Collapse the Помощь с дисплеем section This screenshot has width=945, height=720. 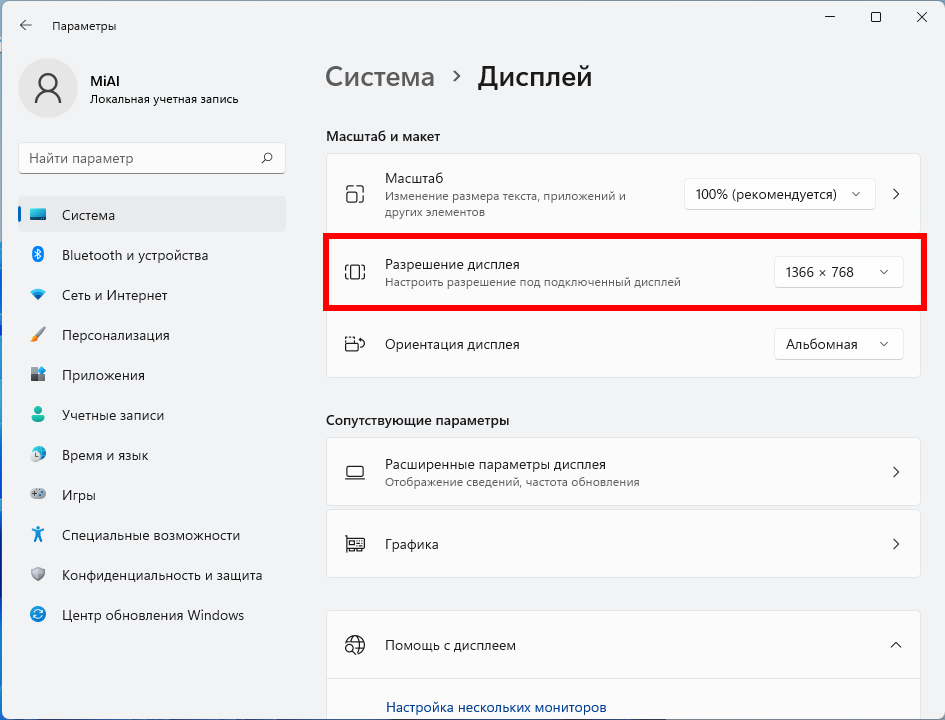(895, 645)
